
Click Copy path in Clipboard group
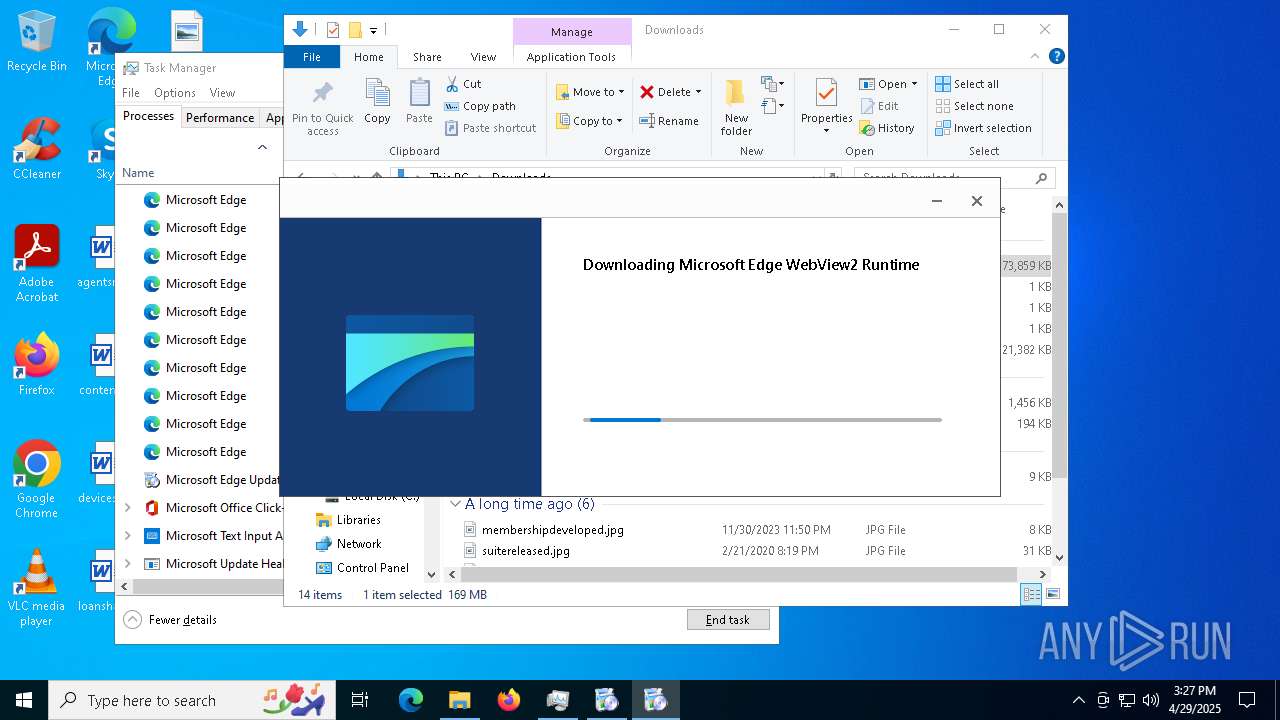tap(480, 106)
